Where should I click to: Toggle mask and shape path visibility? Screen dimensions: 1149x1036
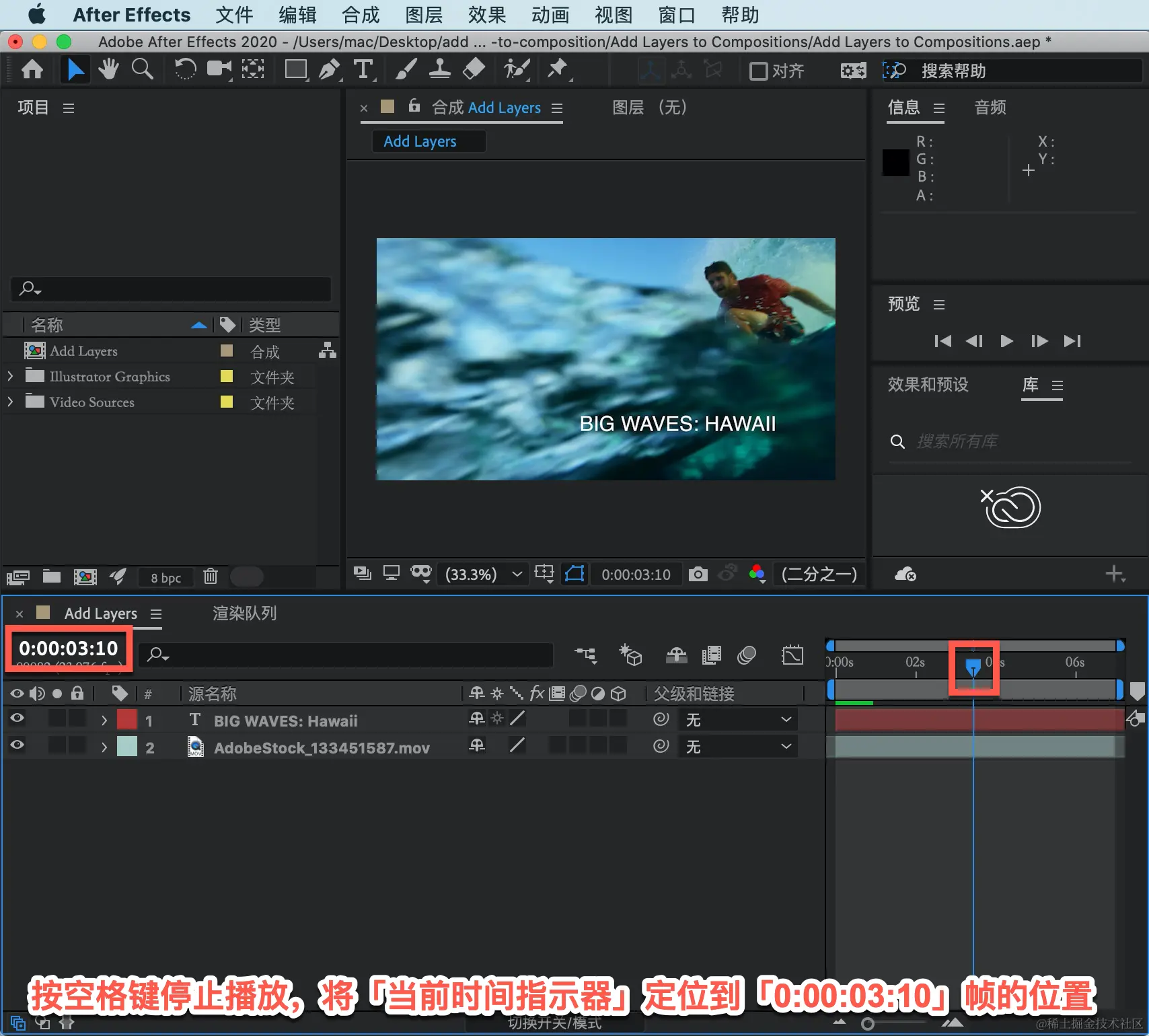click(x=574, y=574)
